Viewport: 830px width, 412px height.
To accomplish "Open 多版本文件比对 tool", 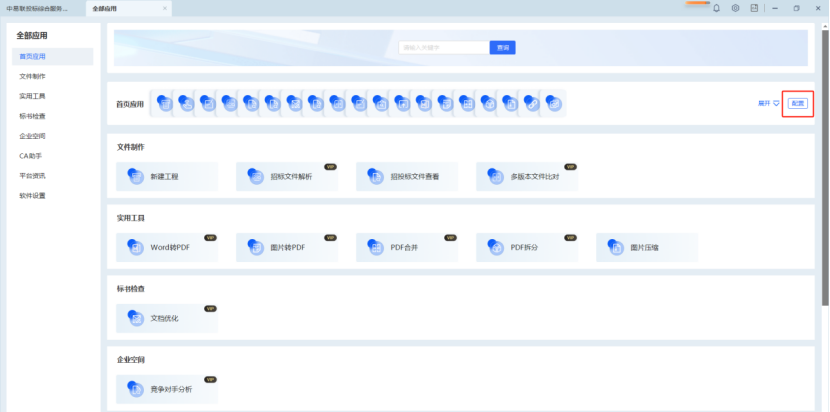I will tap(526, 177).
